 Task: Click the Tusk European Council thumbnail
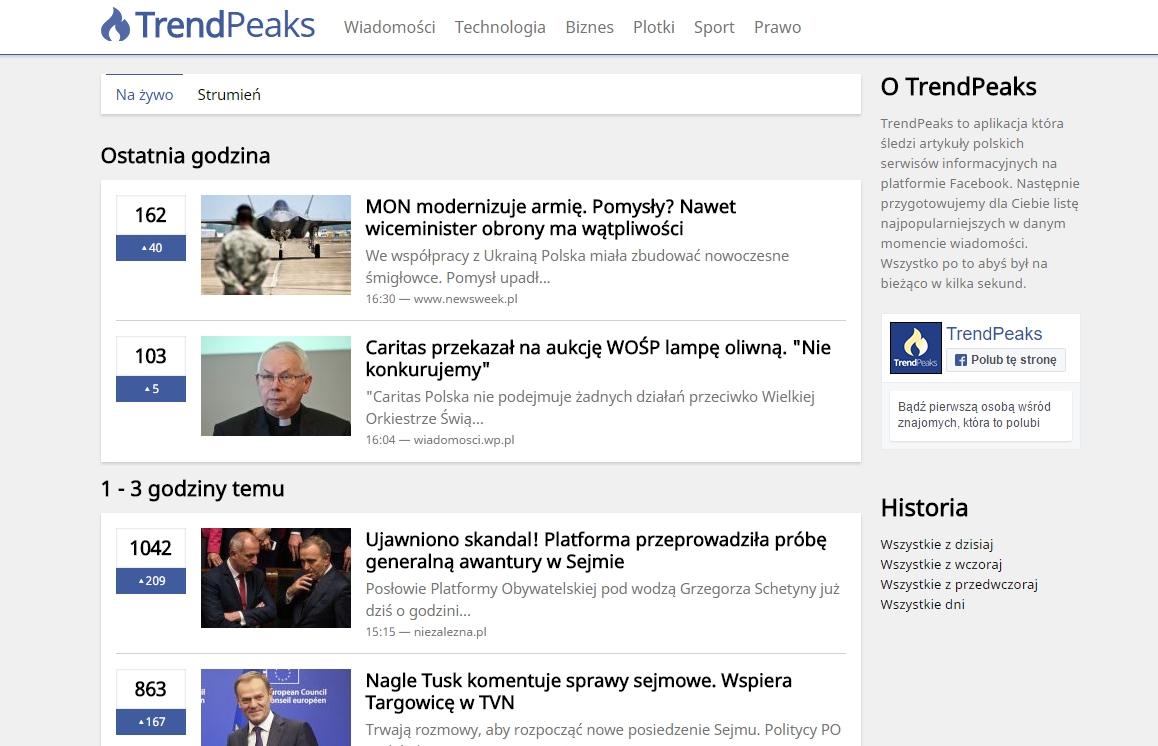click(x=275, y=707)
